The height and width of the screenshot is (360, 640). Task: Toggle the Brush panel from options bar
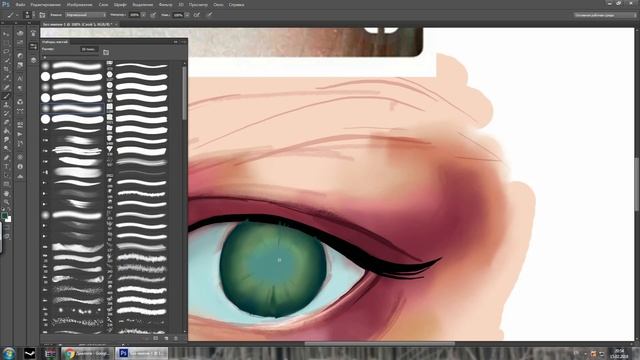(x=42, y=15)
